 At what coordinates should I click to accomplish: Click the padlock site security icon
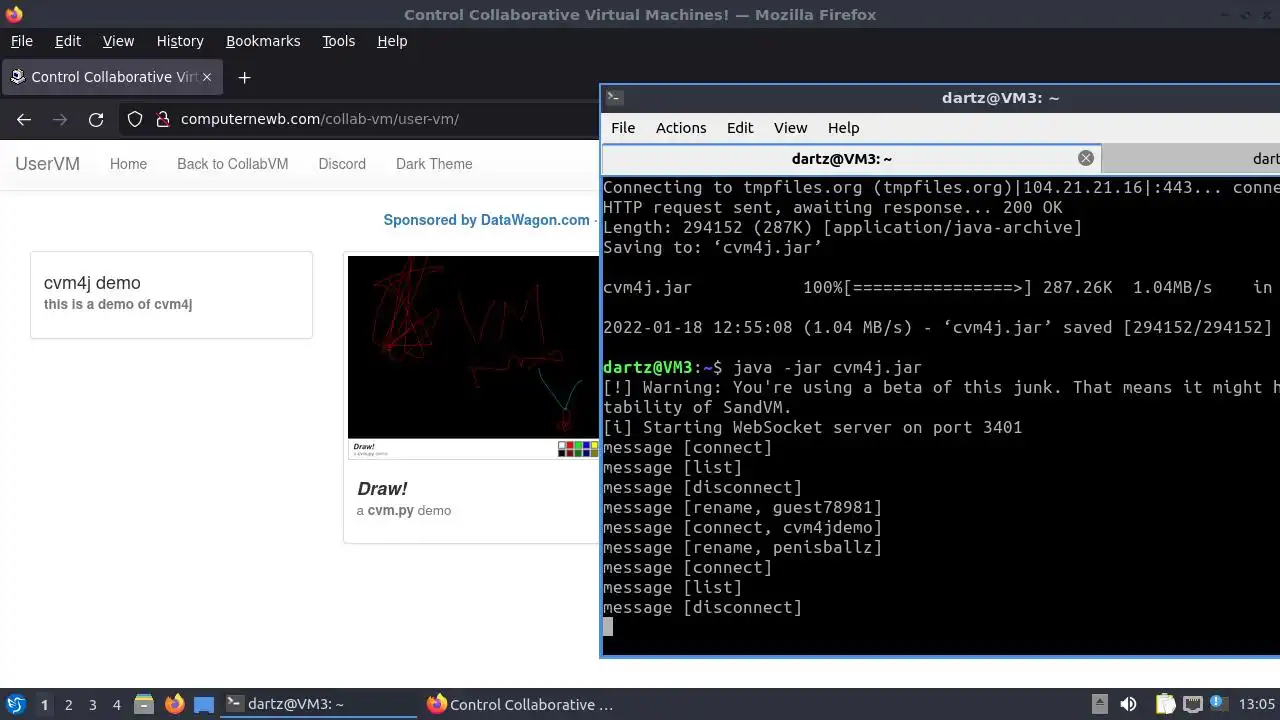point(163,119)
